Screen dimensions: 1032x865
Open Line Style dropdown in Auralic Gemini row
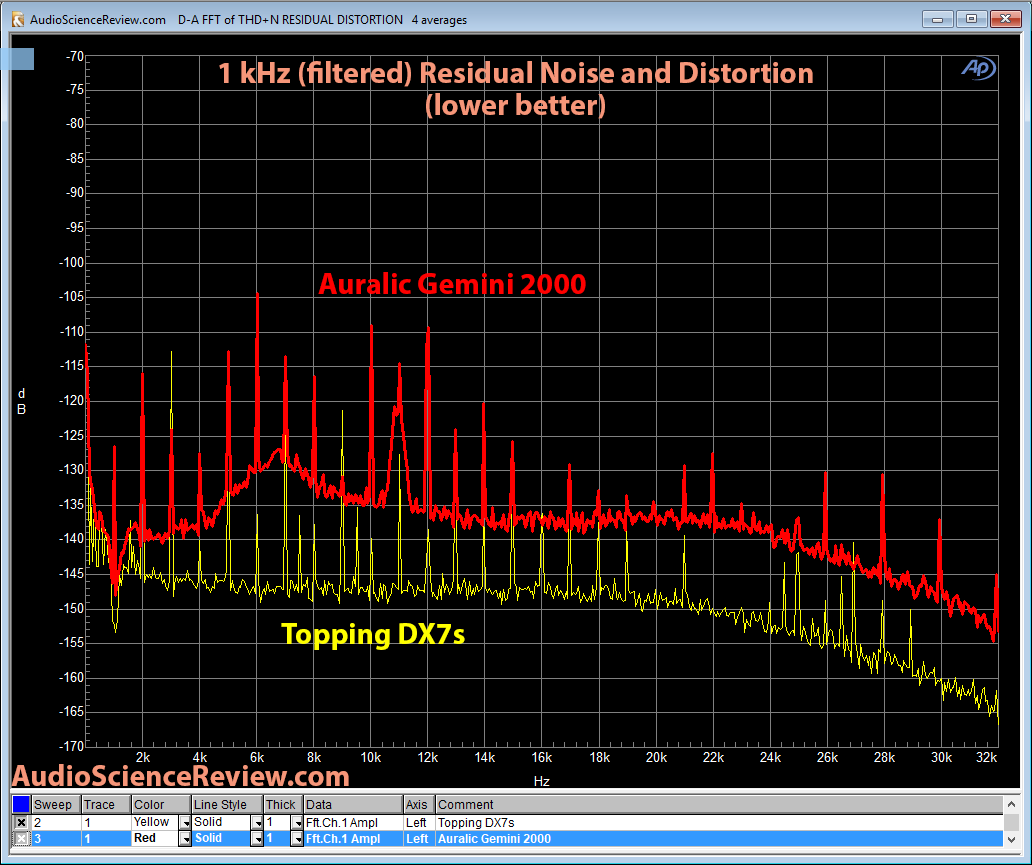(257, 839)
